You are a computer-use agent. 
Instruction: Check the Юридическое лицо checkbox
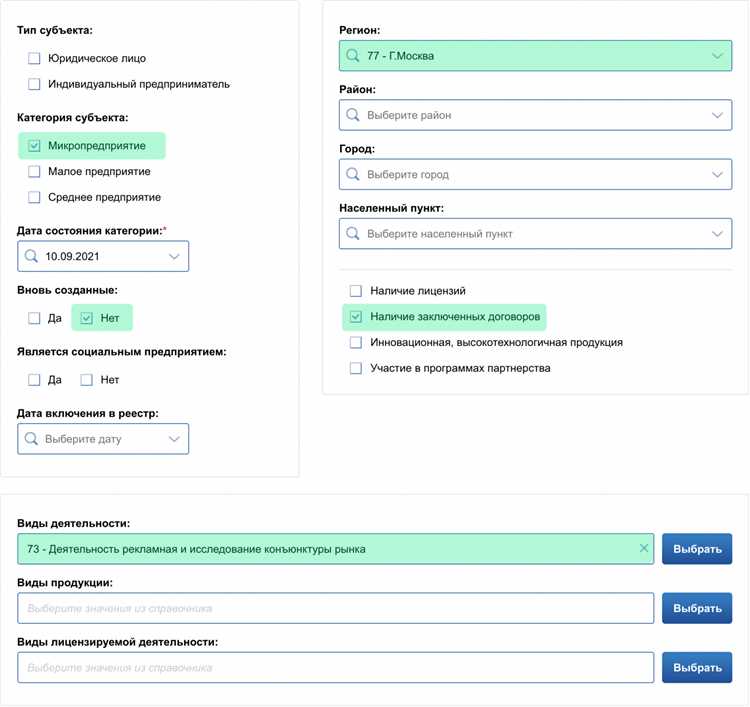34,58
